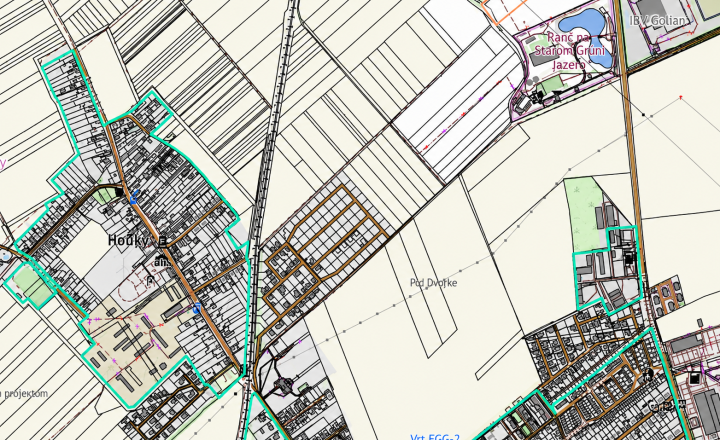Click the church symbol in the lower-right town

tap(648, 374)
